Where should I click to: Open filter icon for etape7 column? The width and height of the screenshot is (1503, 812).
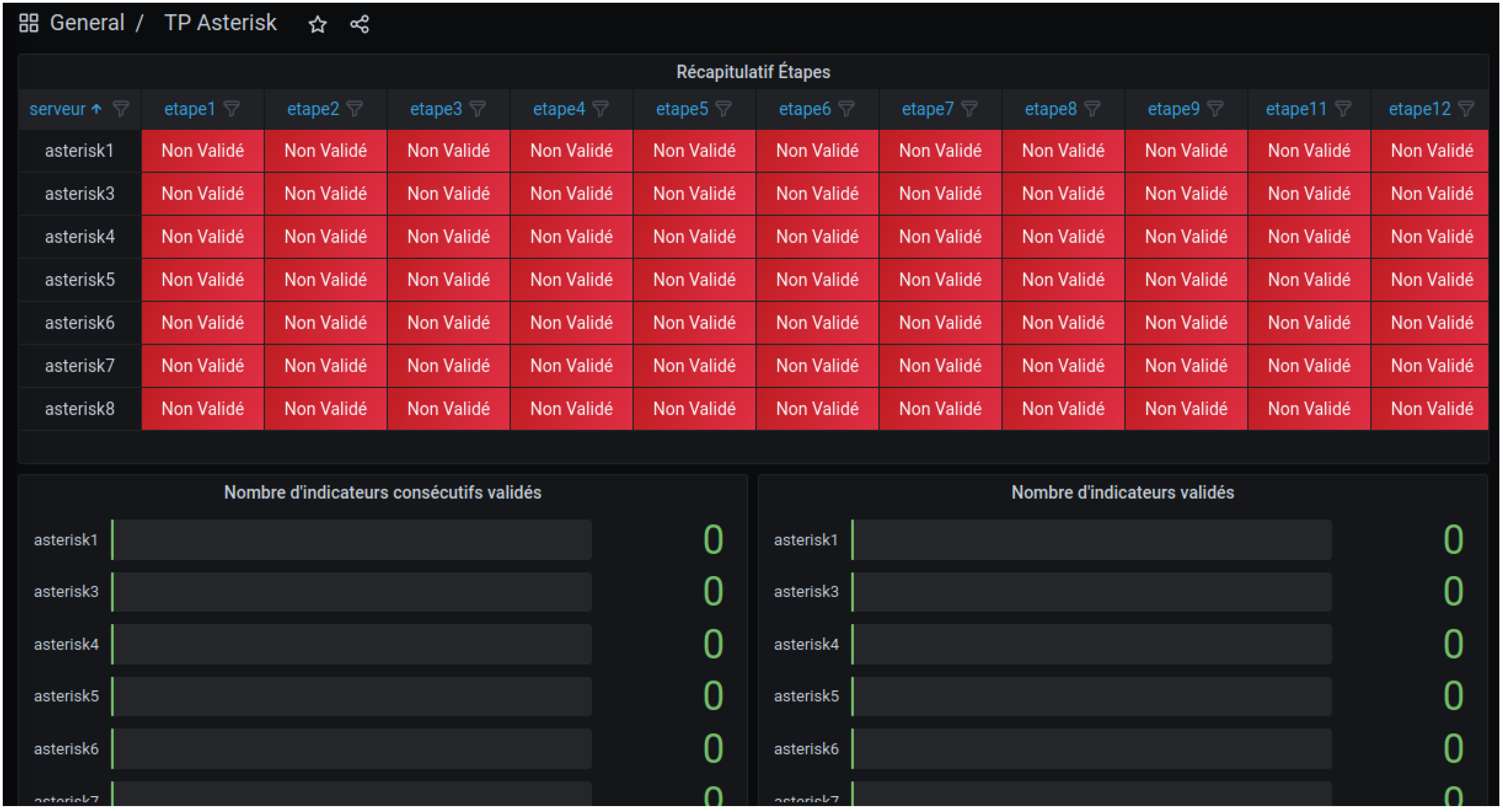point(970,109)
